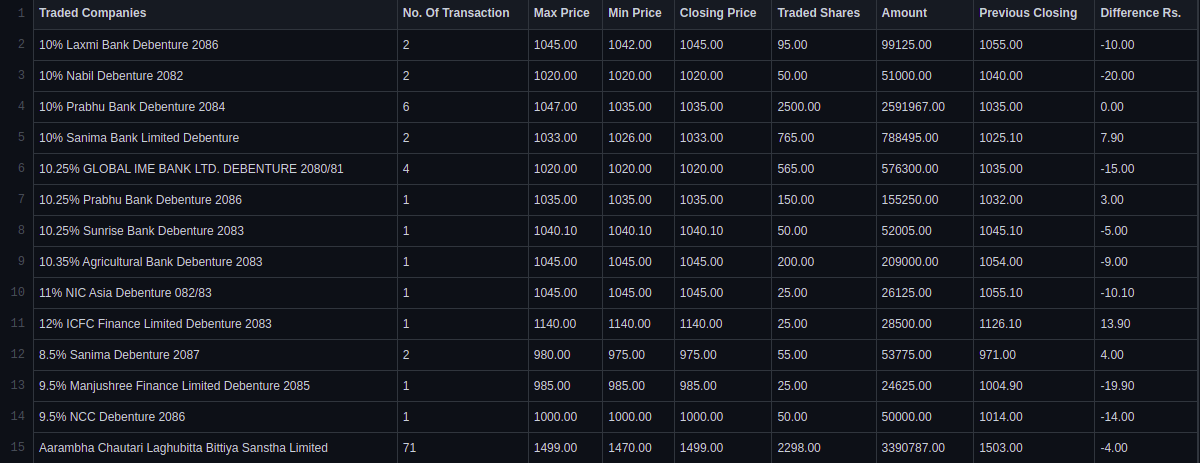Select the No. Of Transaction header
This screenshot has height=463, width=1200.
[461, 13]
